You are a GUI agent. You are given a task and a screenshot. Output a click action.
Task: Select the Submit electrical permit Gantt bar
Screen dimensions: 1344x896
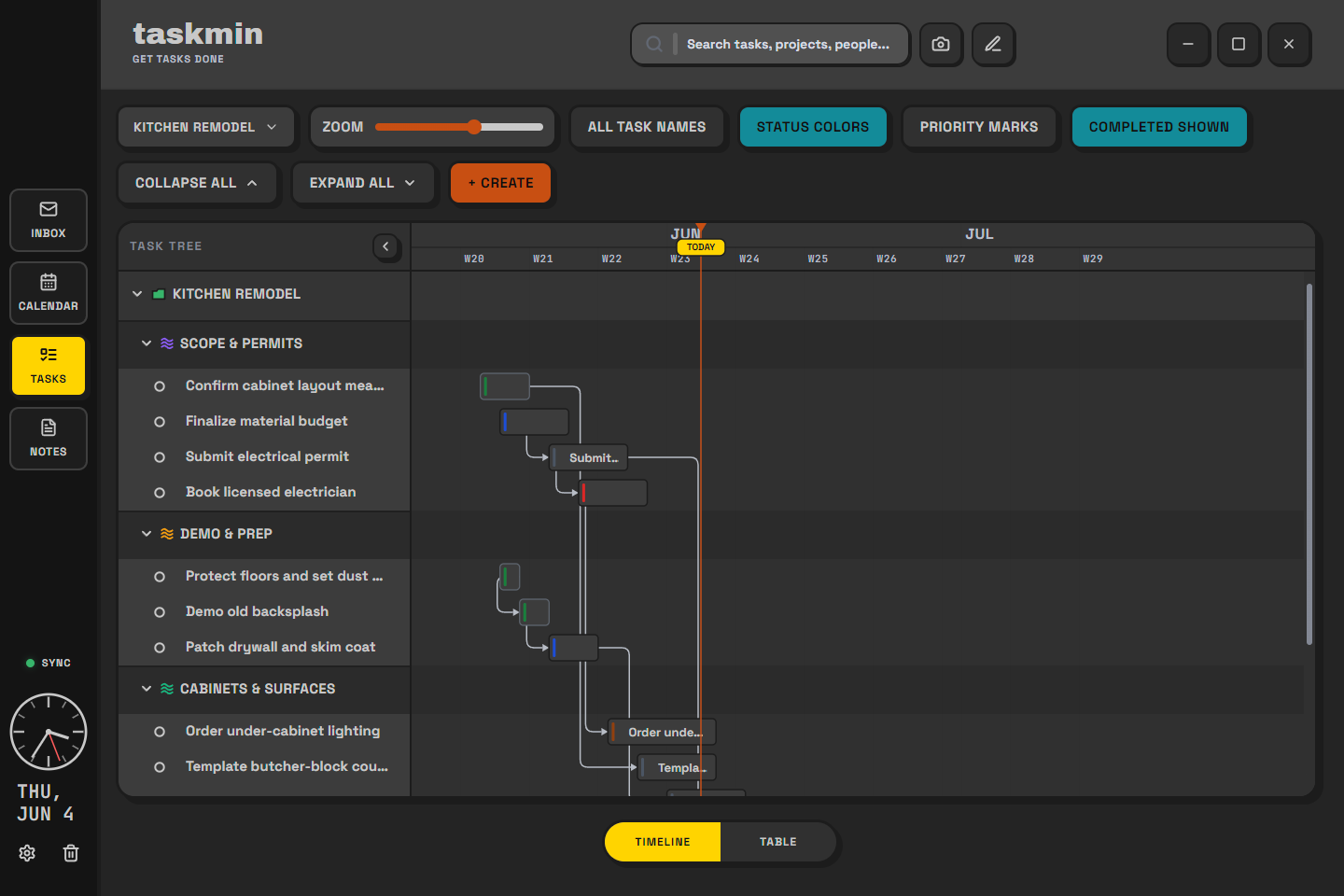coord(589,457)
